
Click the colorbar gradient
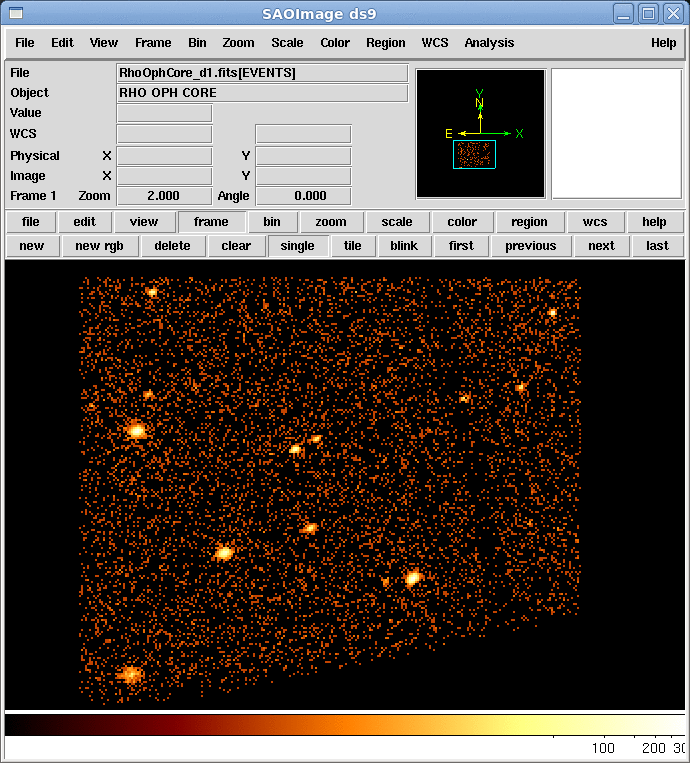345,725
